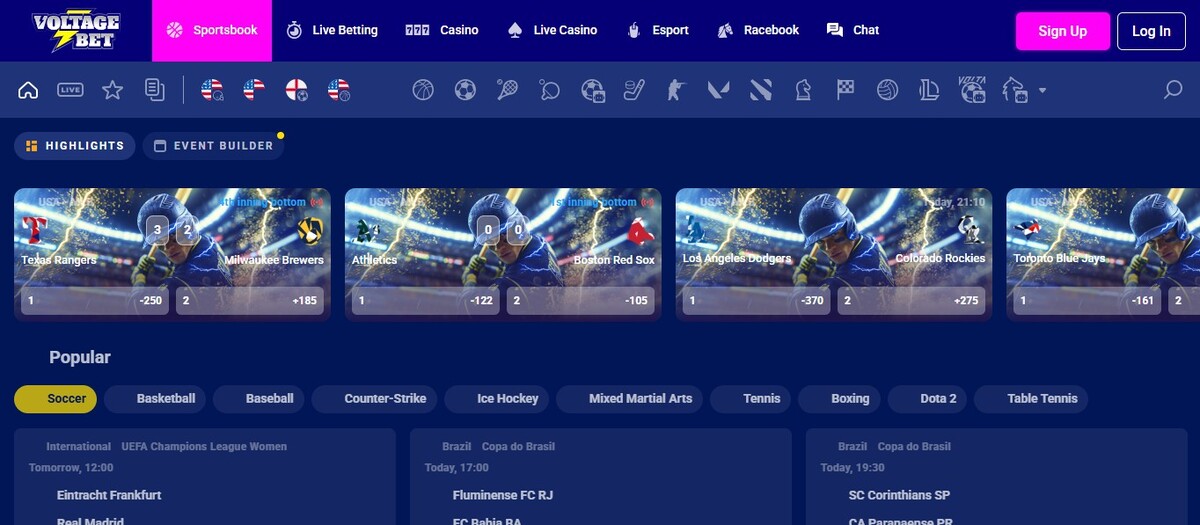Select the Soccer popular filter
The width and height of the screenshot is (1200, 525).
coord(56,399)
